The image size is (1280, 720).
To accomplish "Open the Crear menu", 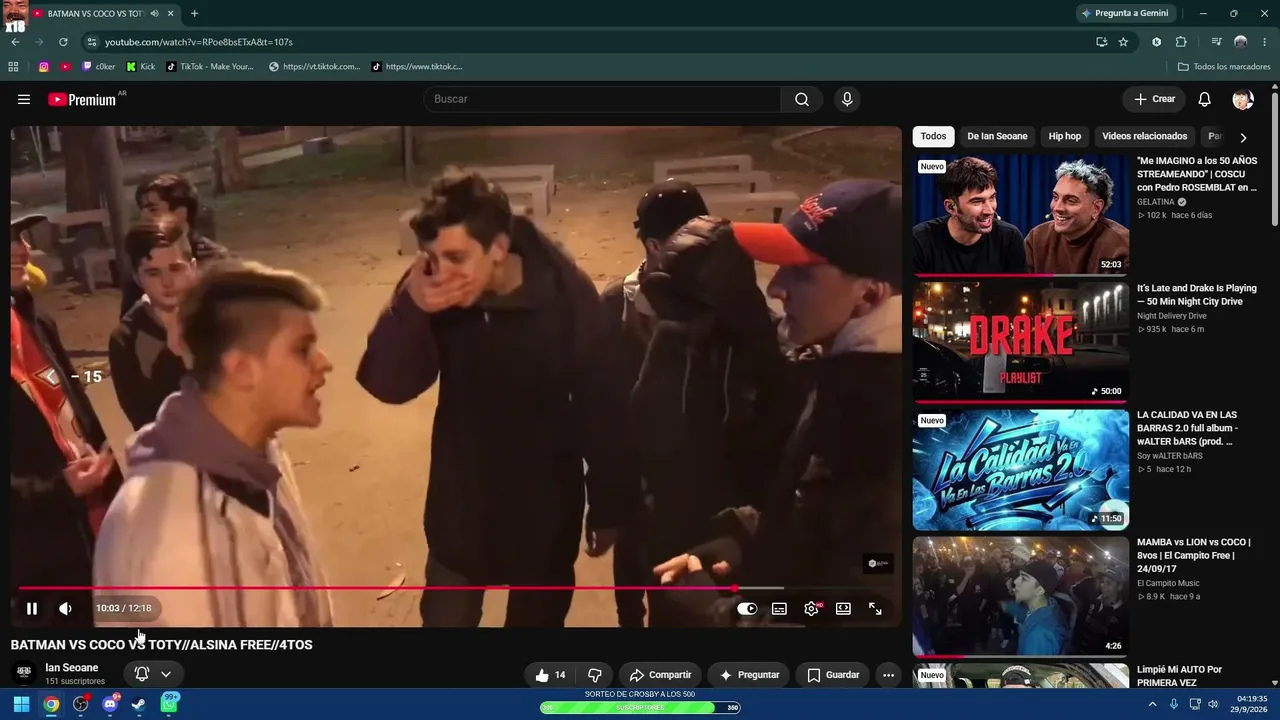I will click(1154, 99).
